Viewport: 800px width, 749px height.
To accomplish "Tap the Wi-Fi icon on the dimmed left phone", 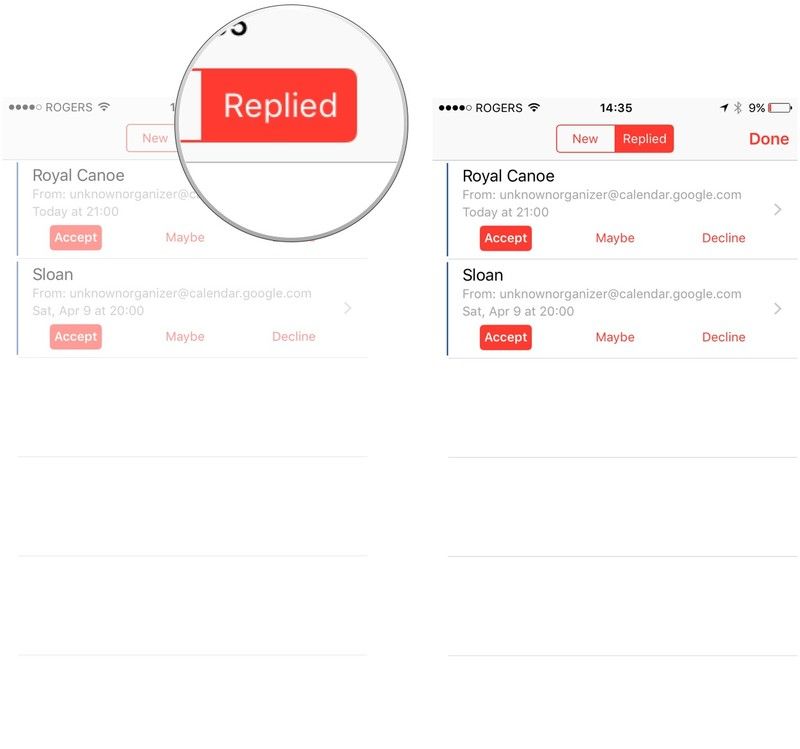I will point(104,107).
